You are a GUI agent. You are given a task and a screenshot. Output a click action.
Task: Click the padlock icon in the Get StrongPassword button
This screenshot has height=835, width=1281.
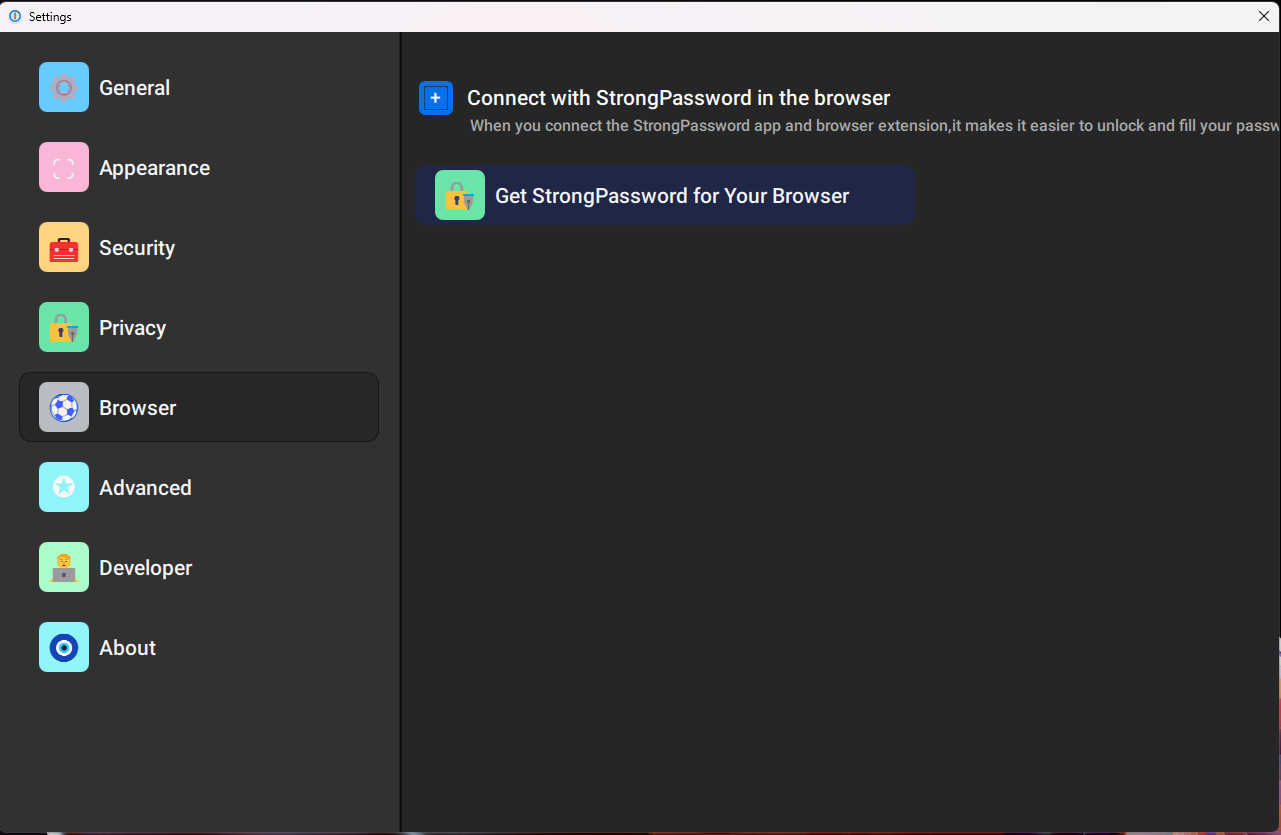(460, 195)
